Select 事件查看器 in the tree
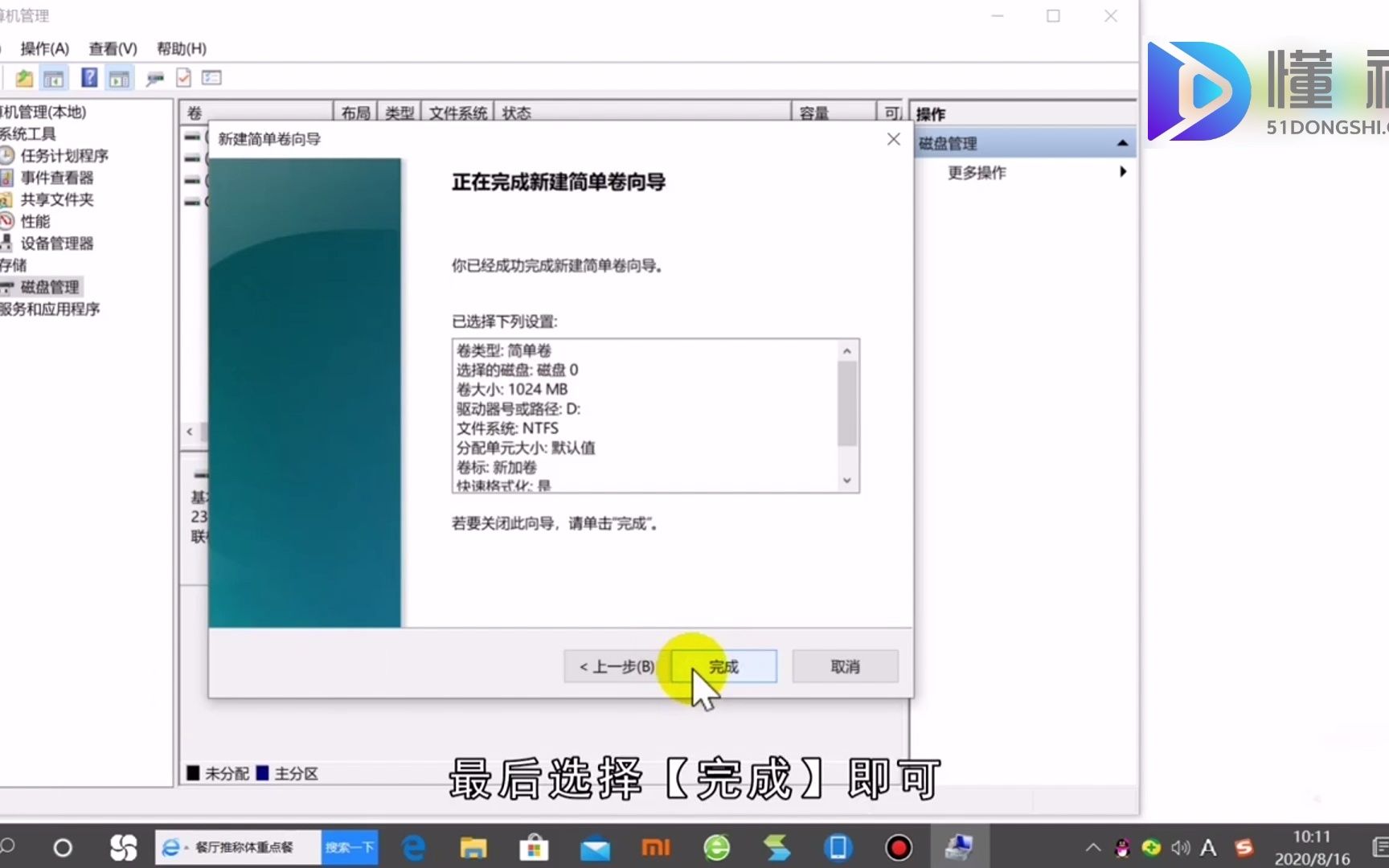 57,178
